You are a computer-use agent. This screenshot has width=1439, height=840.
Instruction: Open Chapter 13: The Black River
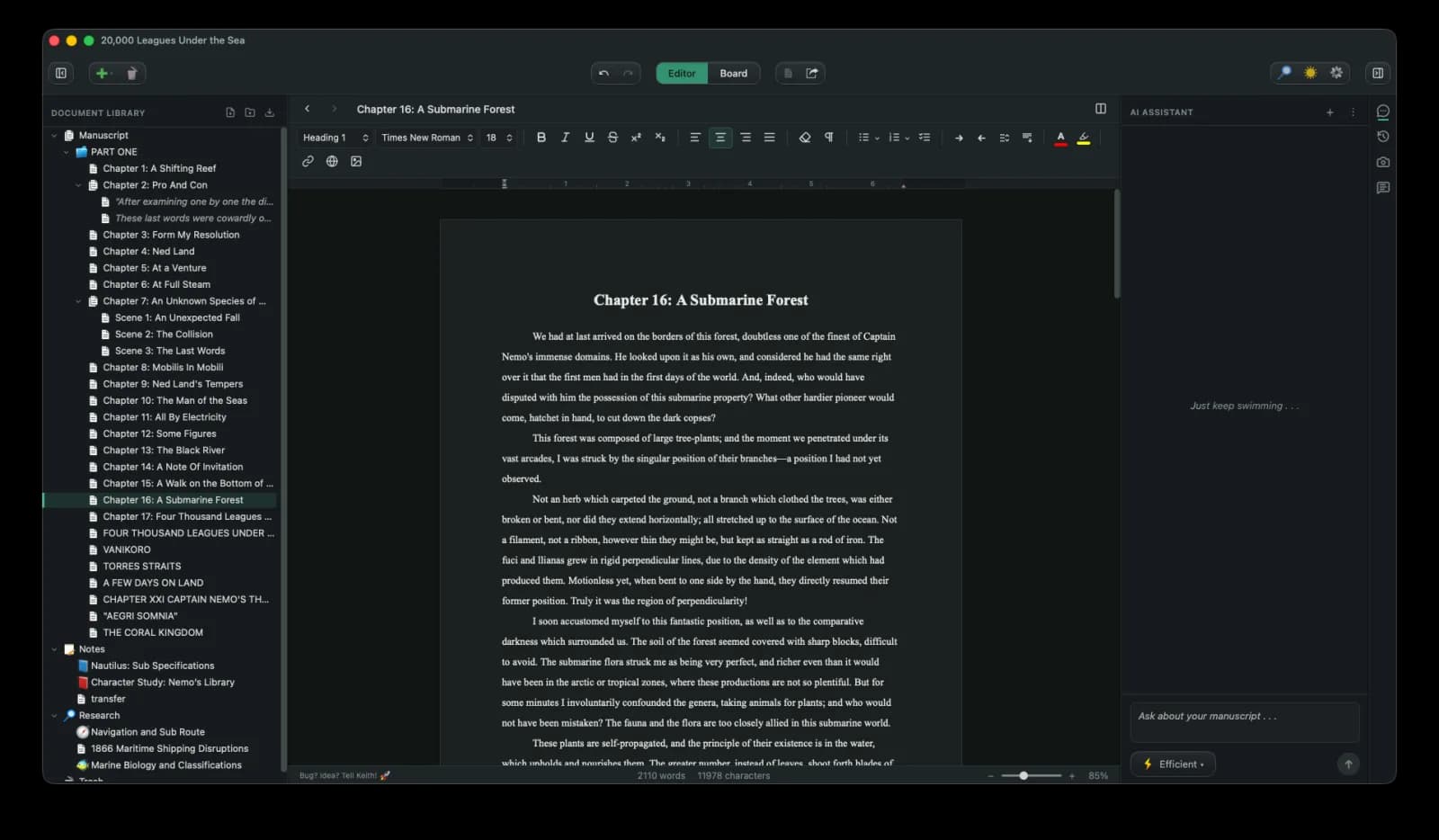(x=164, y=450)
